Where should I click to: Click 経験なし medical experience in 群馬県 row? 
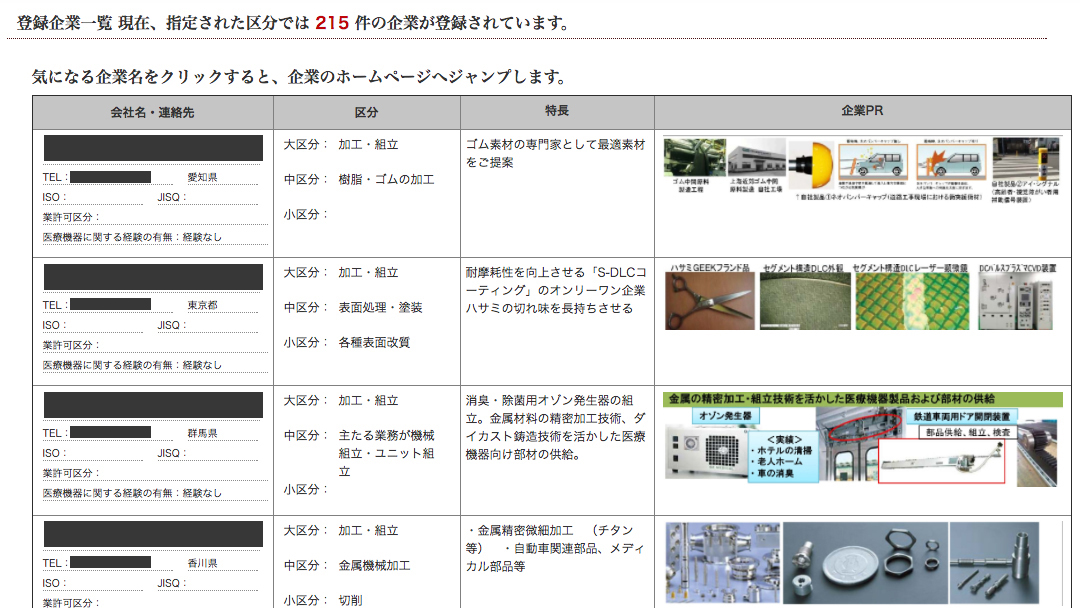tap(202, 493)
